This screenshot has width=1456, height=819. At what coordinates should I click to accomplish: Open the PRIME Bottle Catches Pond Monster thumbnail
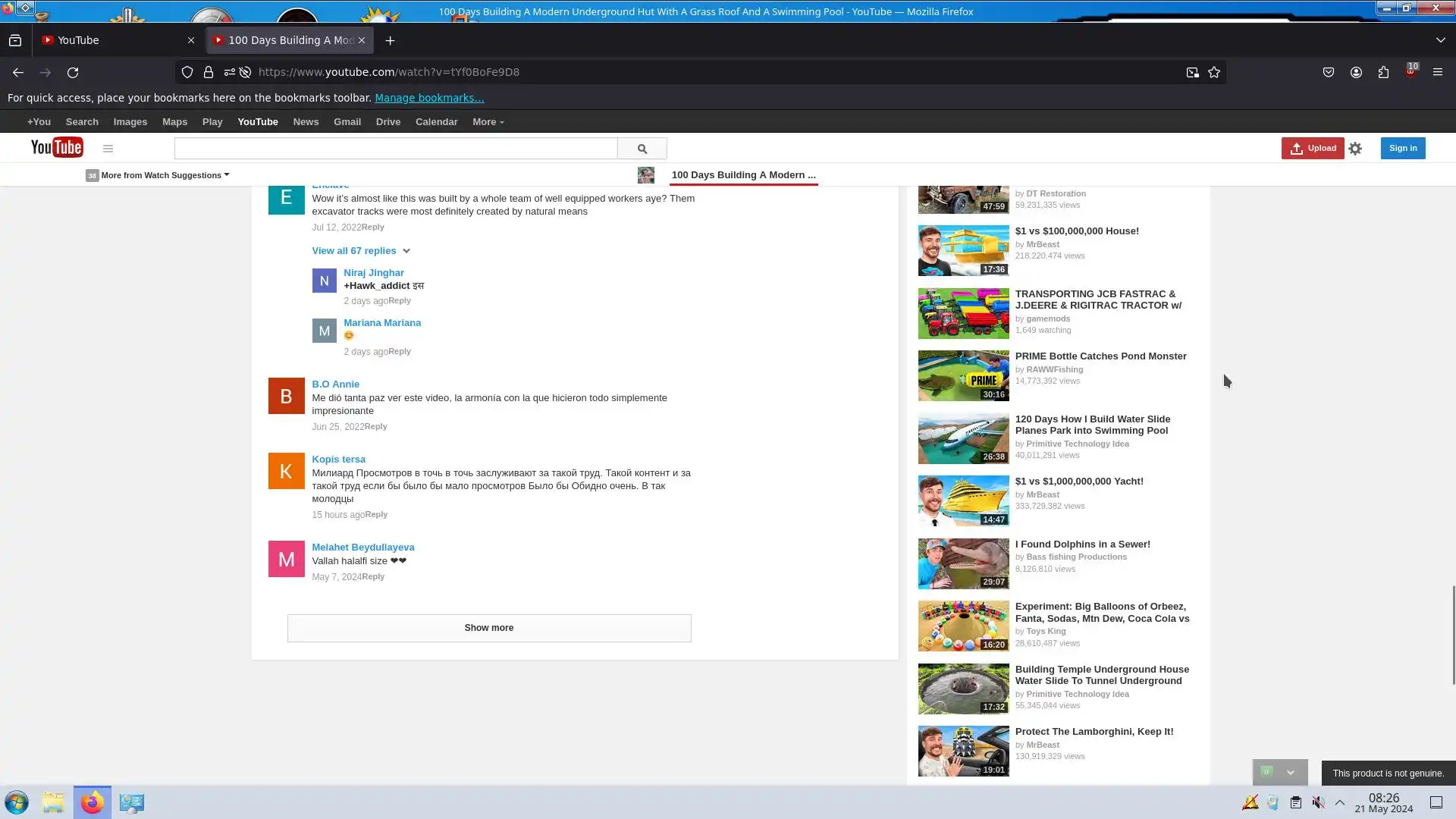(x=963, y=375)
